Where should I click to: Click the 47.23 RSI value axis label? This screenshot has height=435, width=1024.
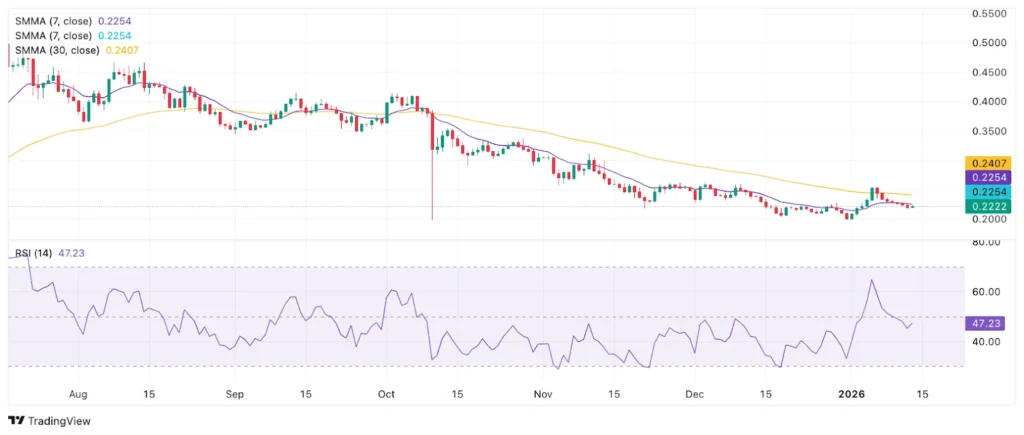pyautogui.click(x=987, y=323)
